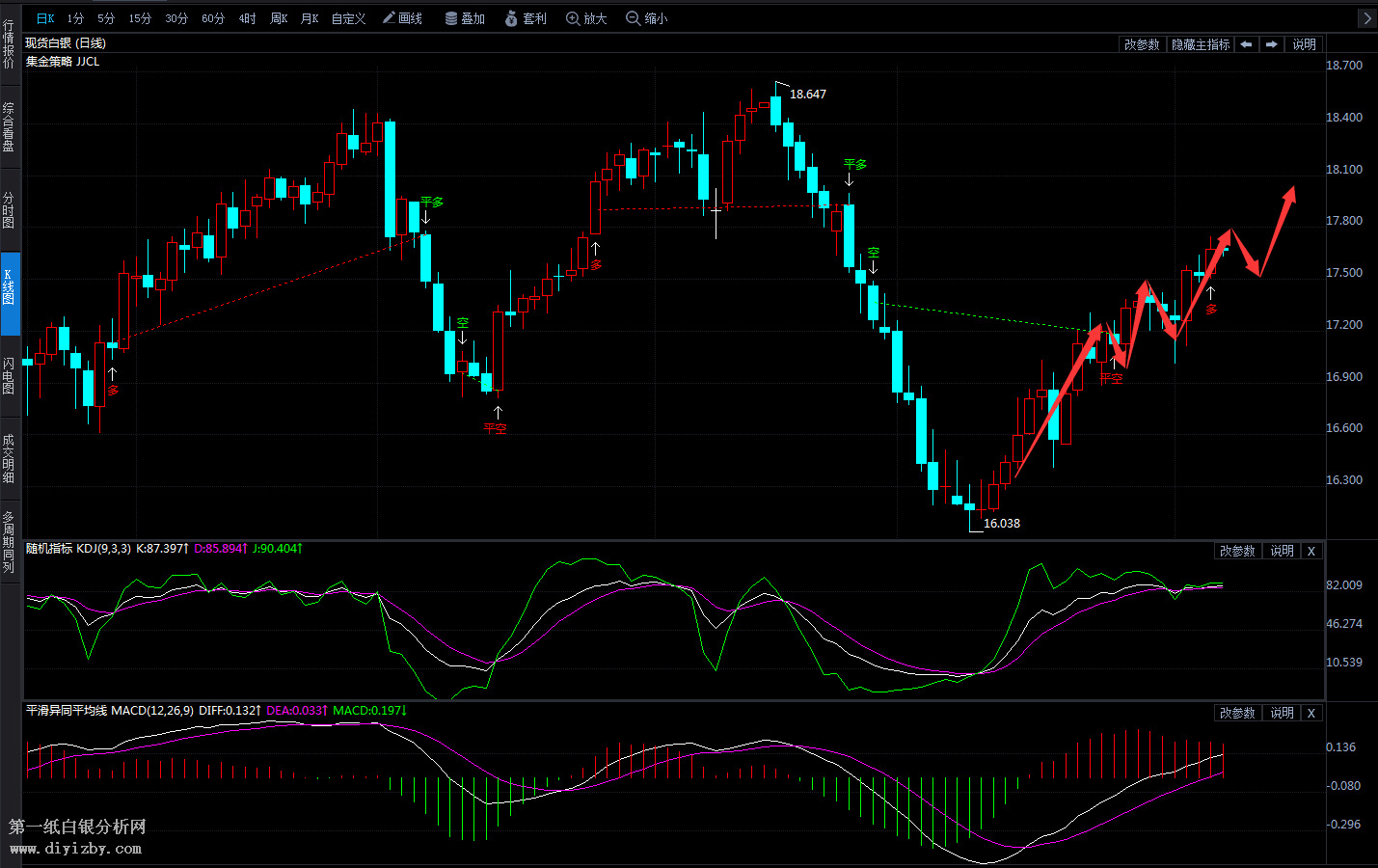Switch to the 周K weekly chart
The image size is (1378, 868).
click(x=279, y=18)
